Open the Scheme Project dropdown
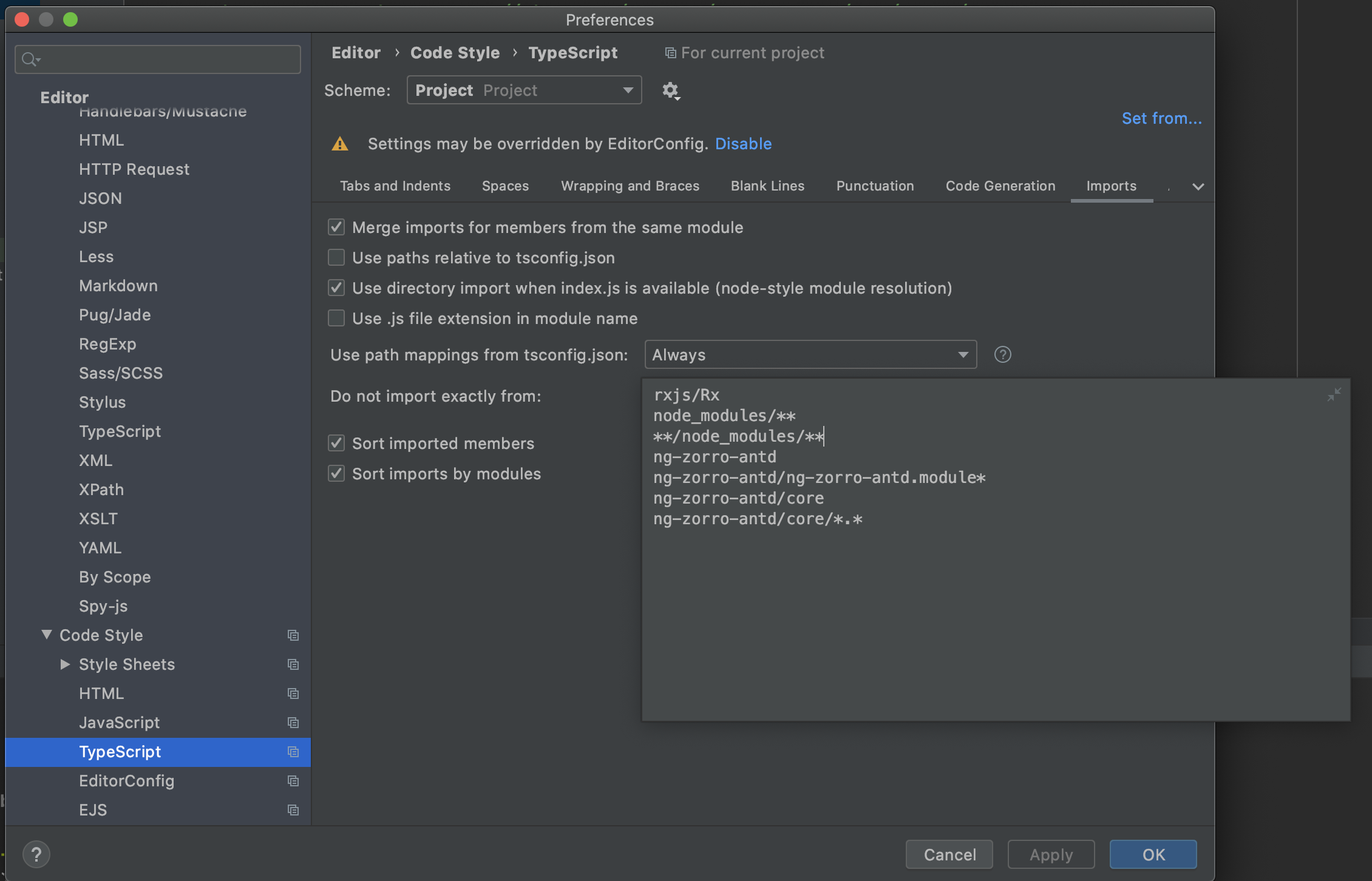The width and height of the screenshot is (1372, 881). point(524,90)
